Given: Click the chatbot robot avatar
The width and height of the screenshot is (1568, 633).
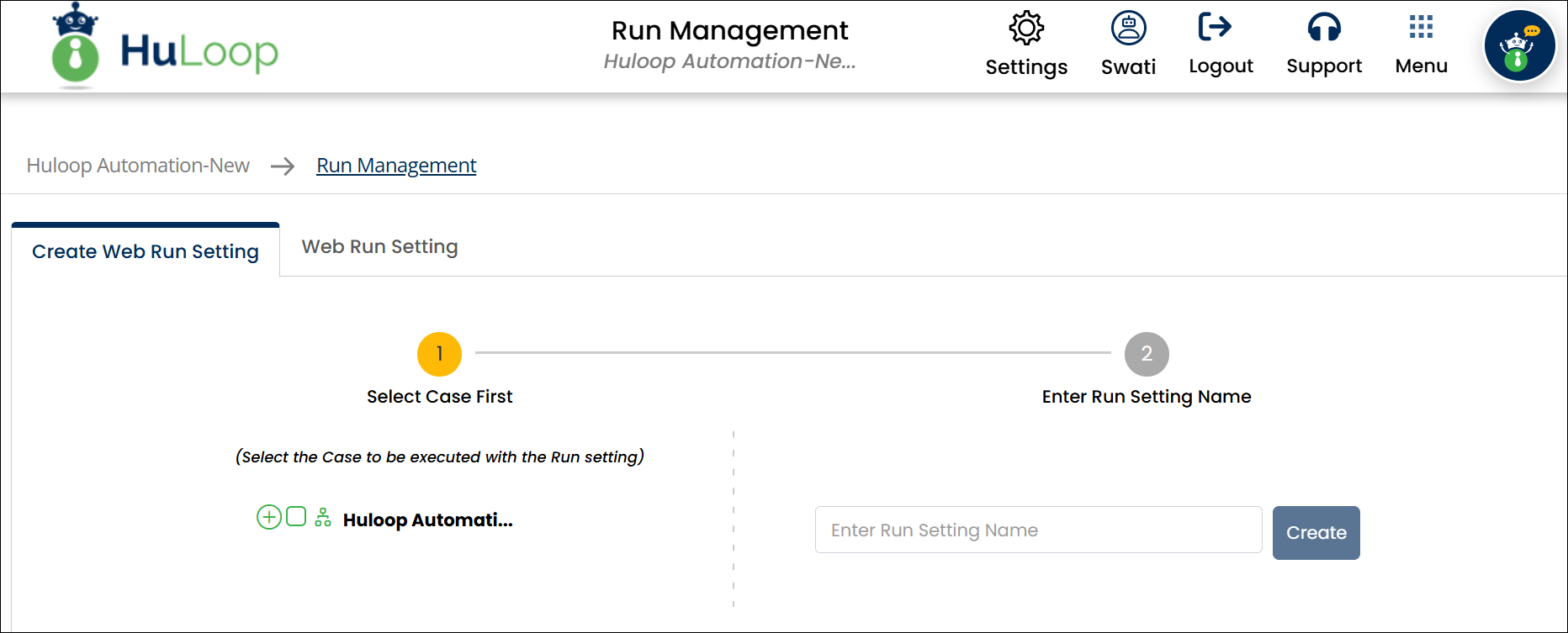Looking at the screenshot, I should click(x=1519, y=47).
